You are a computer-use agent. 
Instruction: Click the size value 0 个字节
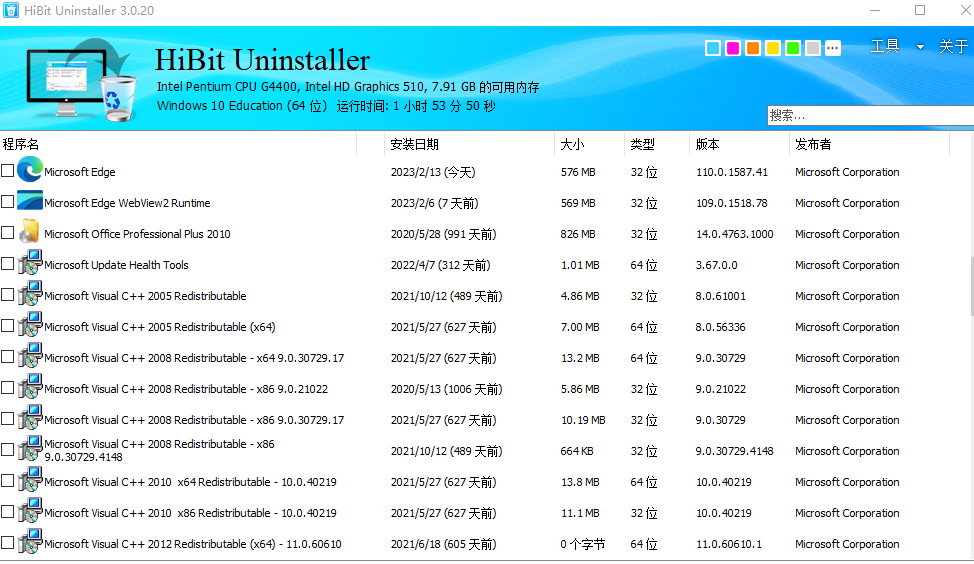tap(583, 545)
